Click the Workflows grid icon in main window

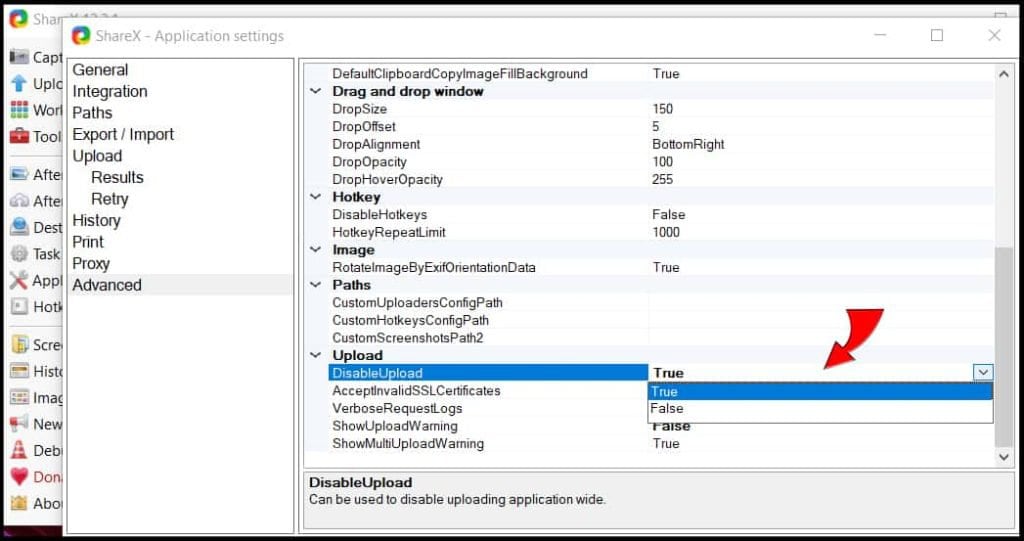20,110
